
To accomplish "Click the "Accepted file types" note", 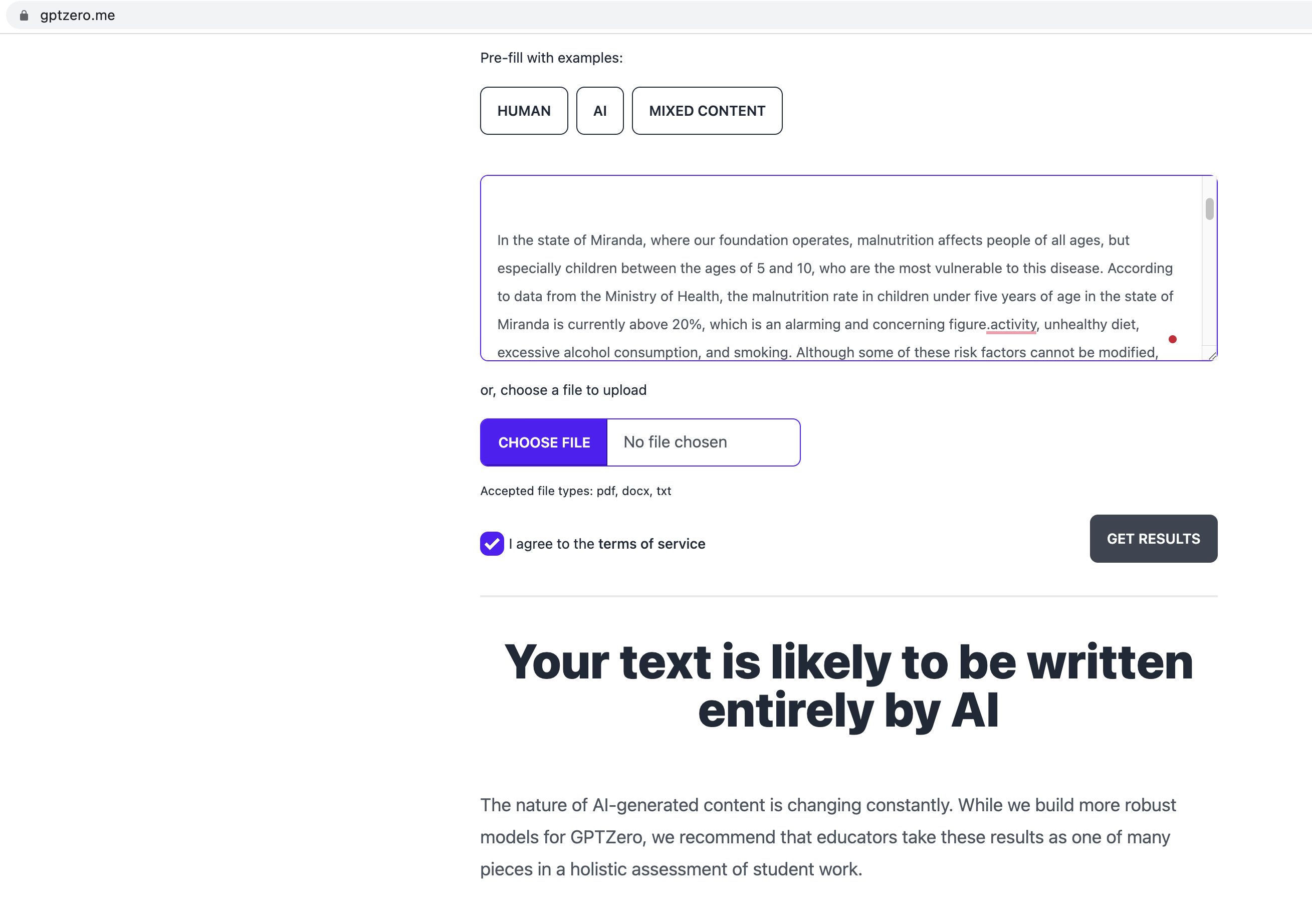I will [575, 491].
